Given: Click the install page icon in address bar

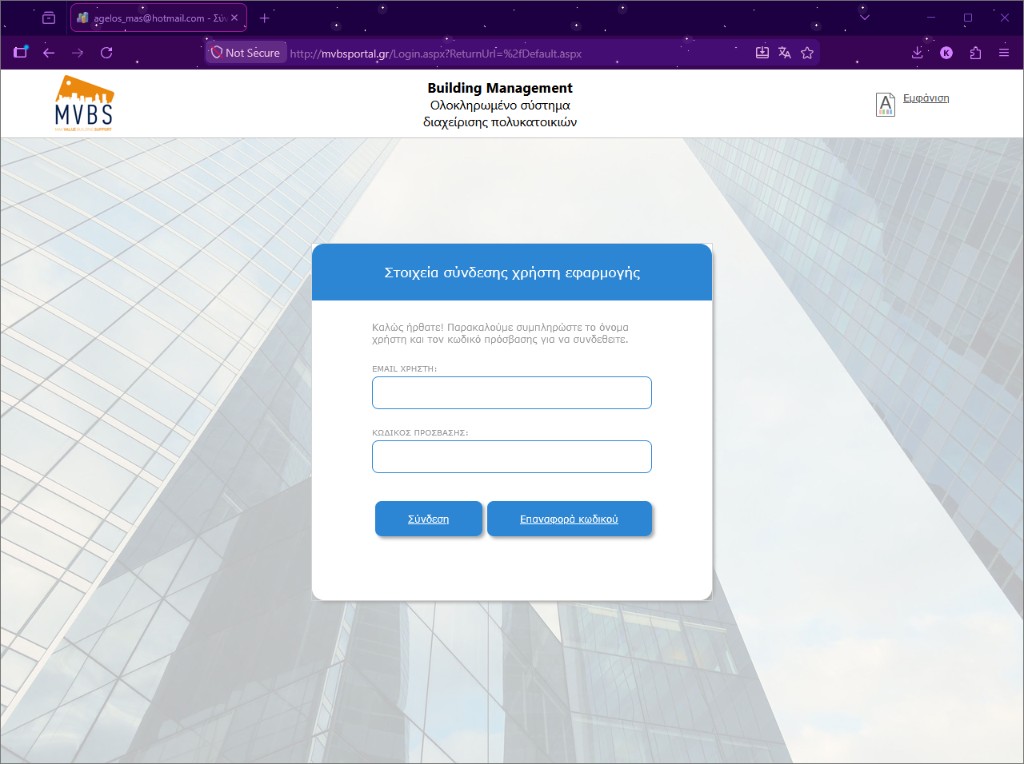Looking at the screenshot, I should tap(762, 53).
